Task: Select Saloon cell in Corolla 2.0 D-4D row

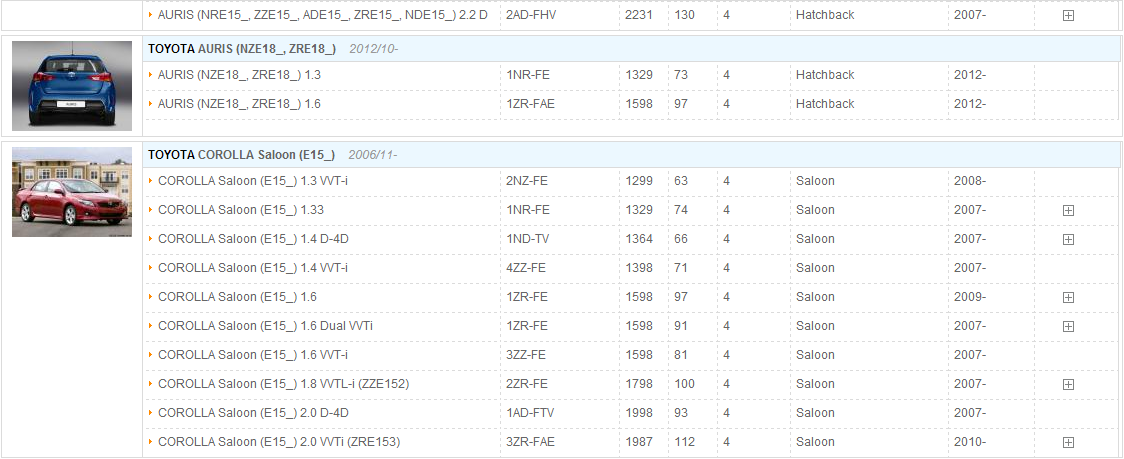Action: [x=815, y=413]
